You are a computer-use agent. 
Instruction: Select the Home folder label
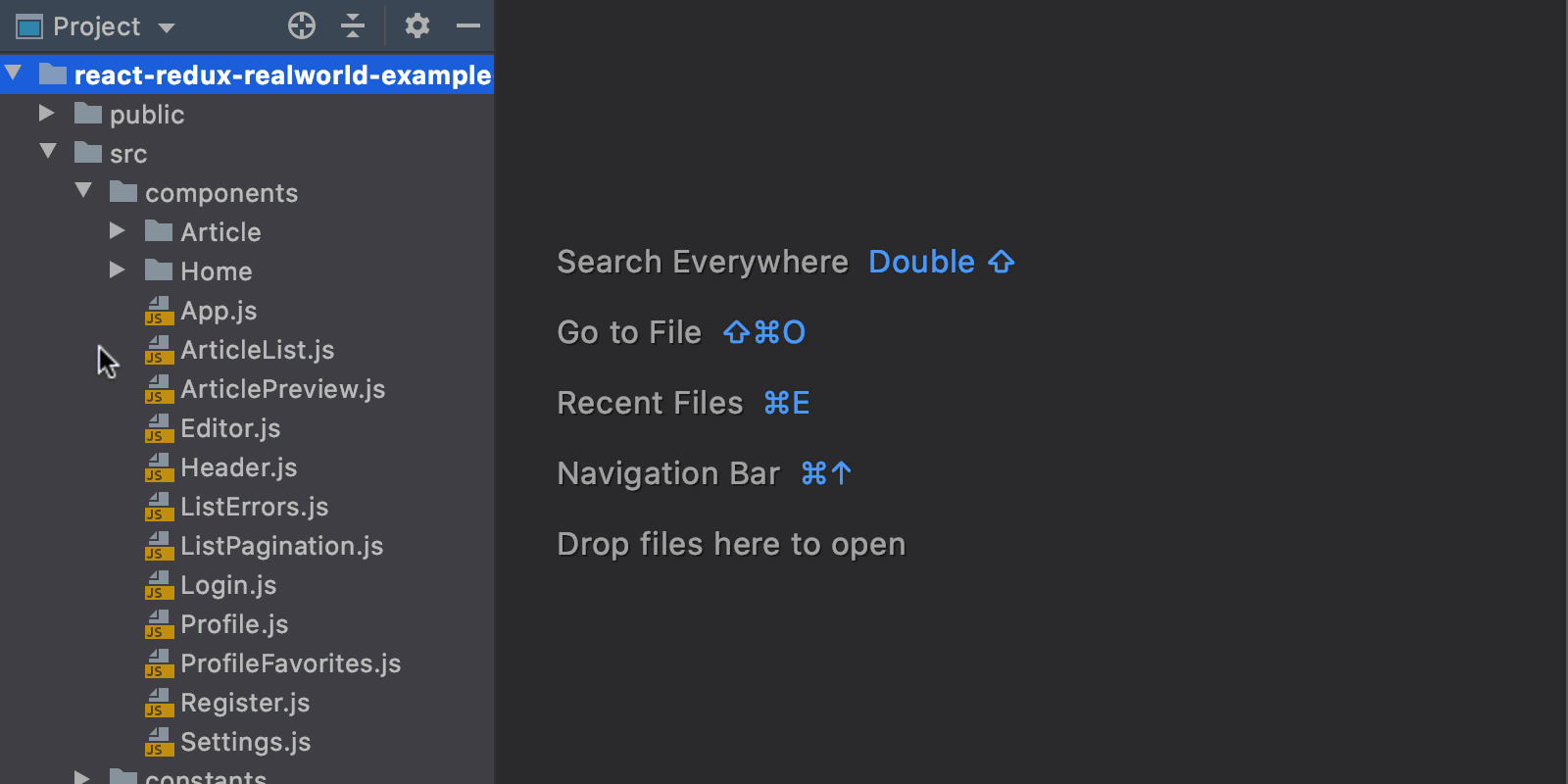pos(217,271)
